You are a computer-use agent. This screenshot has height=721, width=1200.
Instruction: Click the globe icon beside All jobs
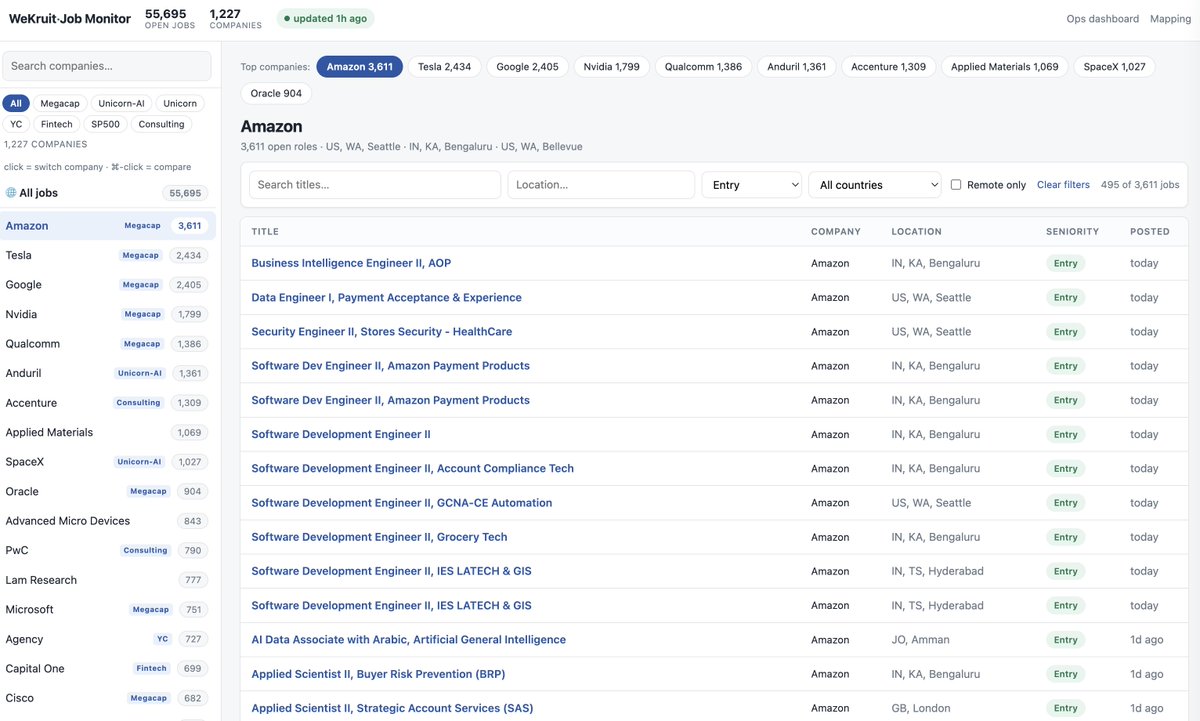pyautogui.click(x=11, y=193)
